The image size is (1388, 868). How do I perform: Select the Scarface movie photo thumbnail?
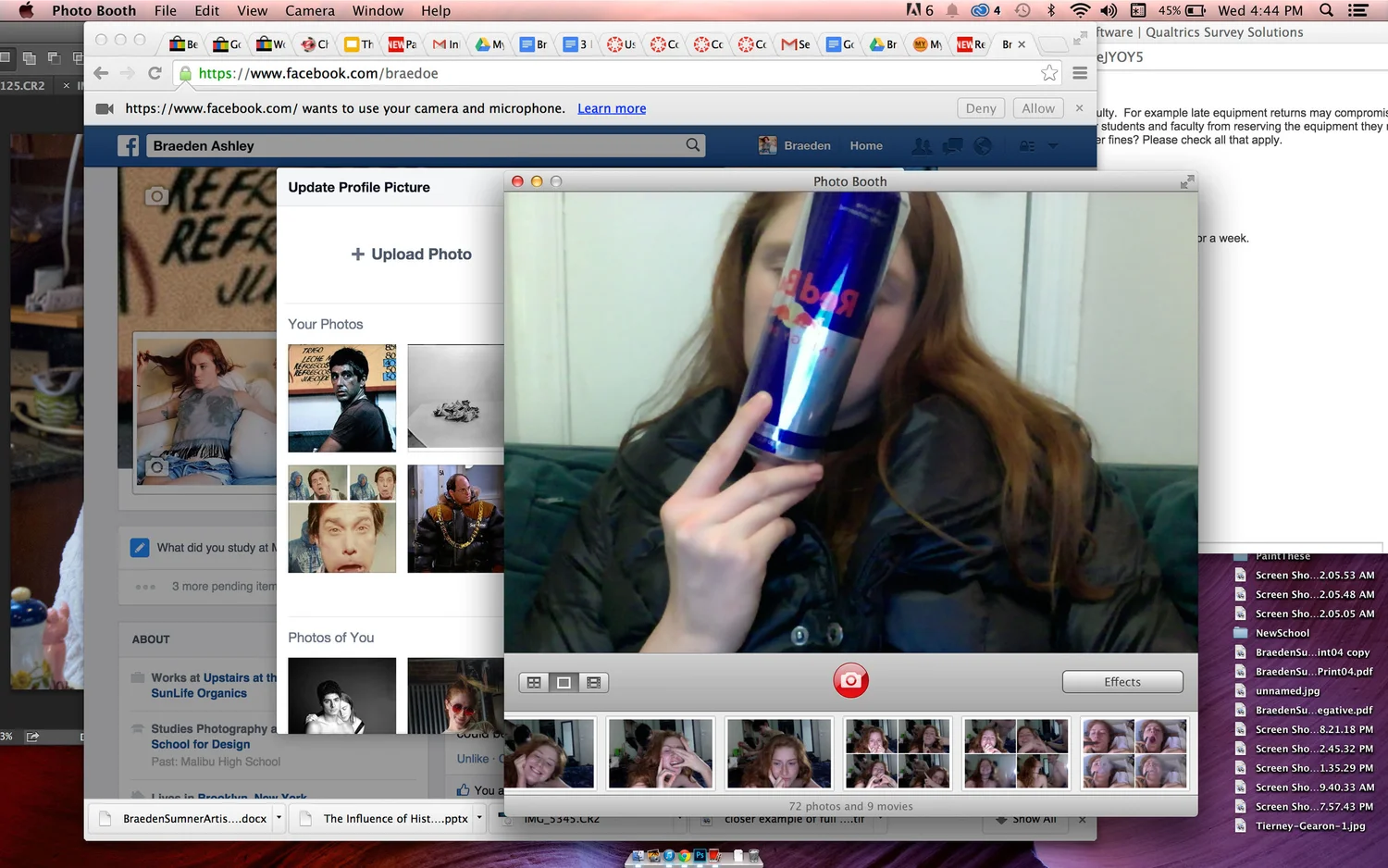point(342,398)
